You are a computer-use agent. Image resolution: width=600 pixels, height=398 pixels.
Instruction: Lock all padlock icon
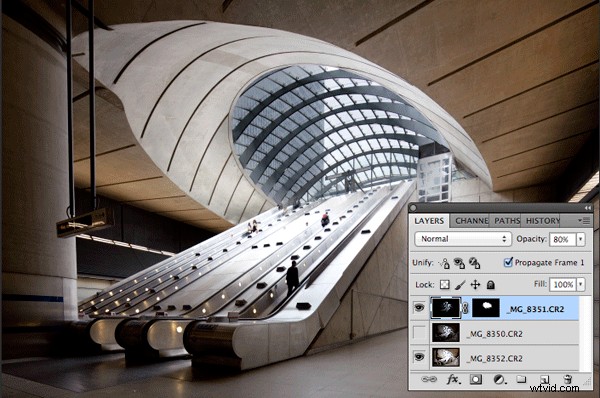click(x=491, y=285)
